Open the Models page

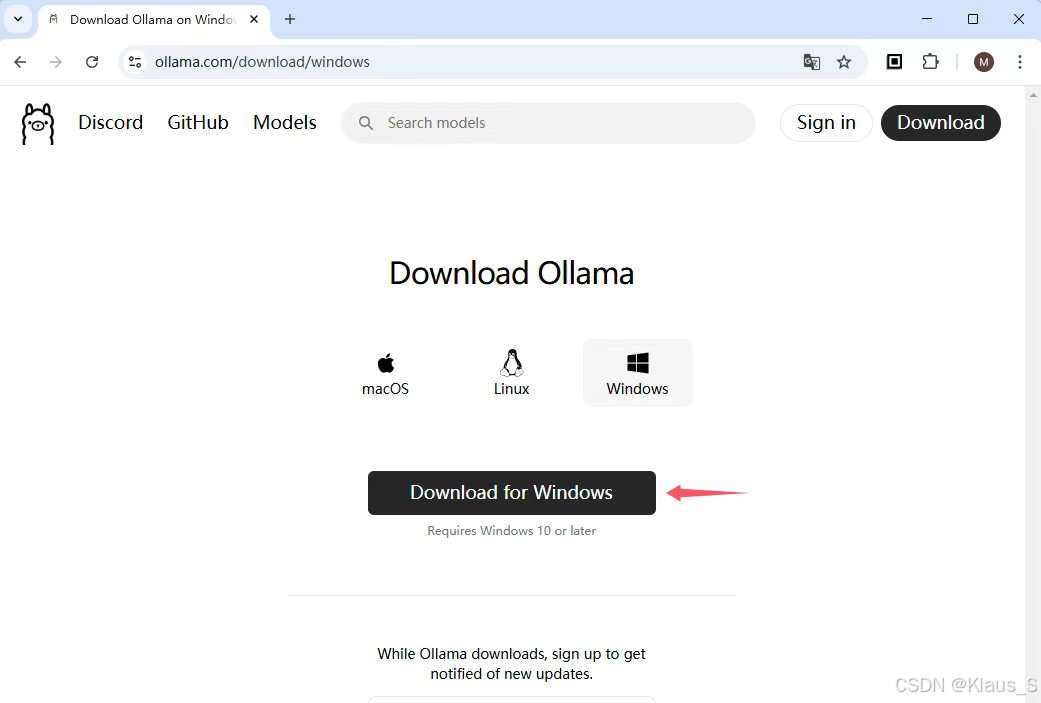[x=285, y=123]
